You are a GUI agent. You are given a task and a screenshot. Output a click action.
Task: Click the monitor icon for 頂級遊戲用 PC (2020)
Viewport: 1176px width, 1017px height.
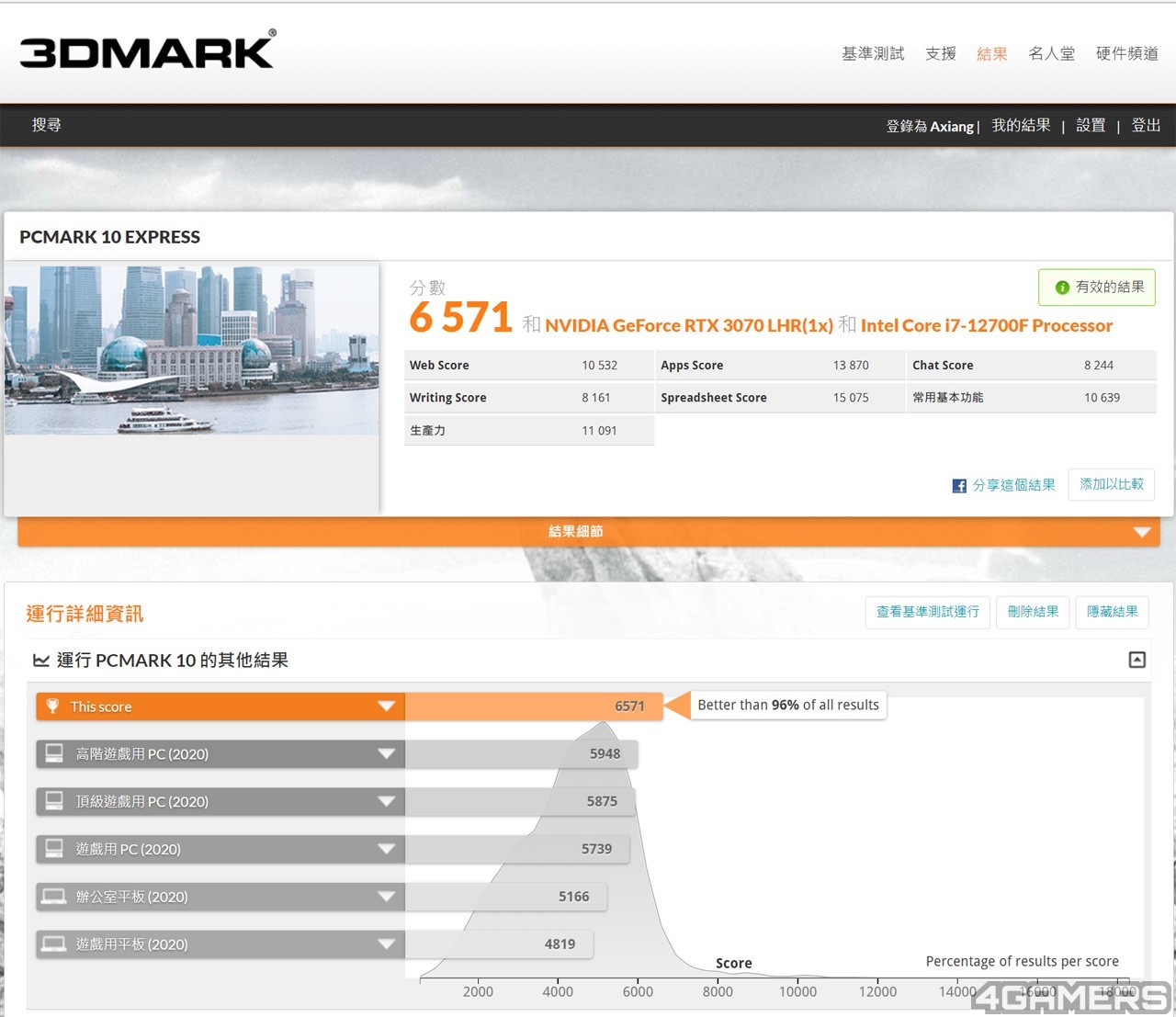pos(54,801)
